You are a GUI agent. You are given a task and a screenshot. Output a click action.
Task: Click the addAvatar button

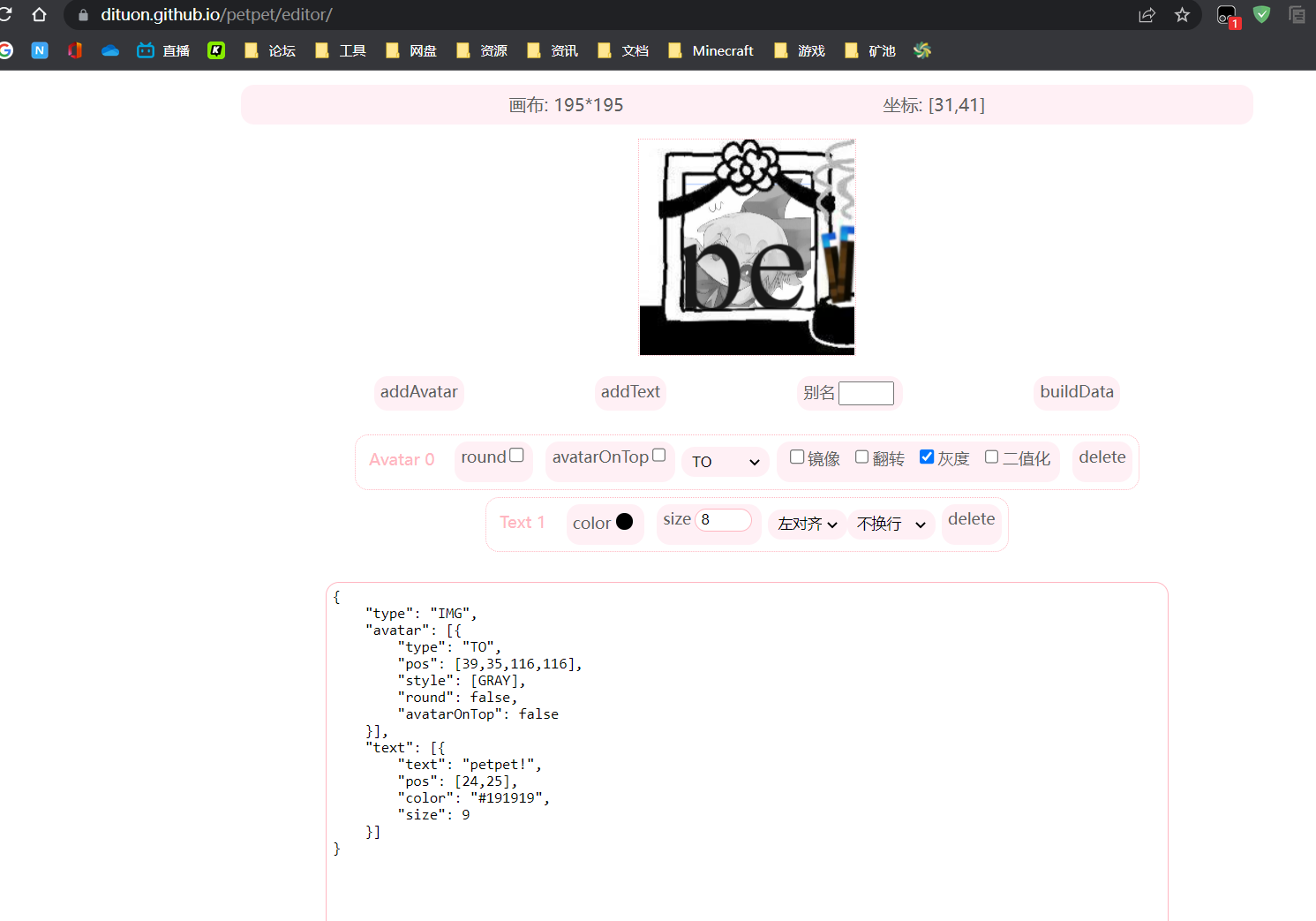(x=419, y=392)
